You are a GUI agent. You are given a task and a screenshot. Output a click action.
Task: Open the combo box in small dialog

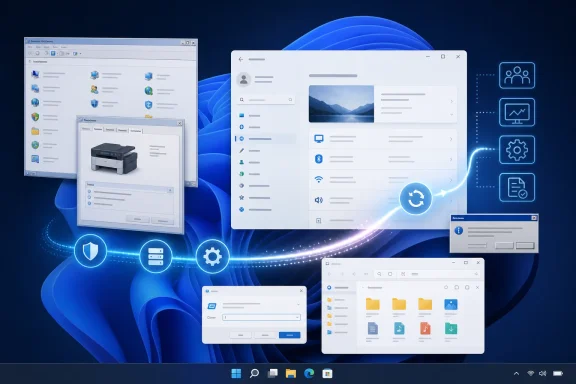(x=262, y=317)
